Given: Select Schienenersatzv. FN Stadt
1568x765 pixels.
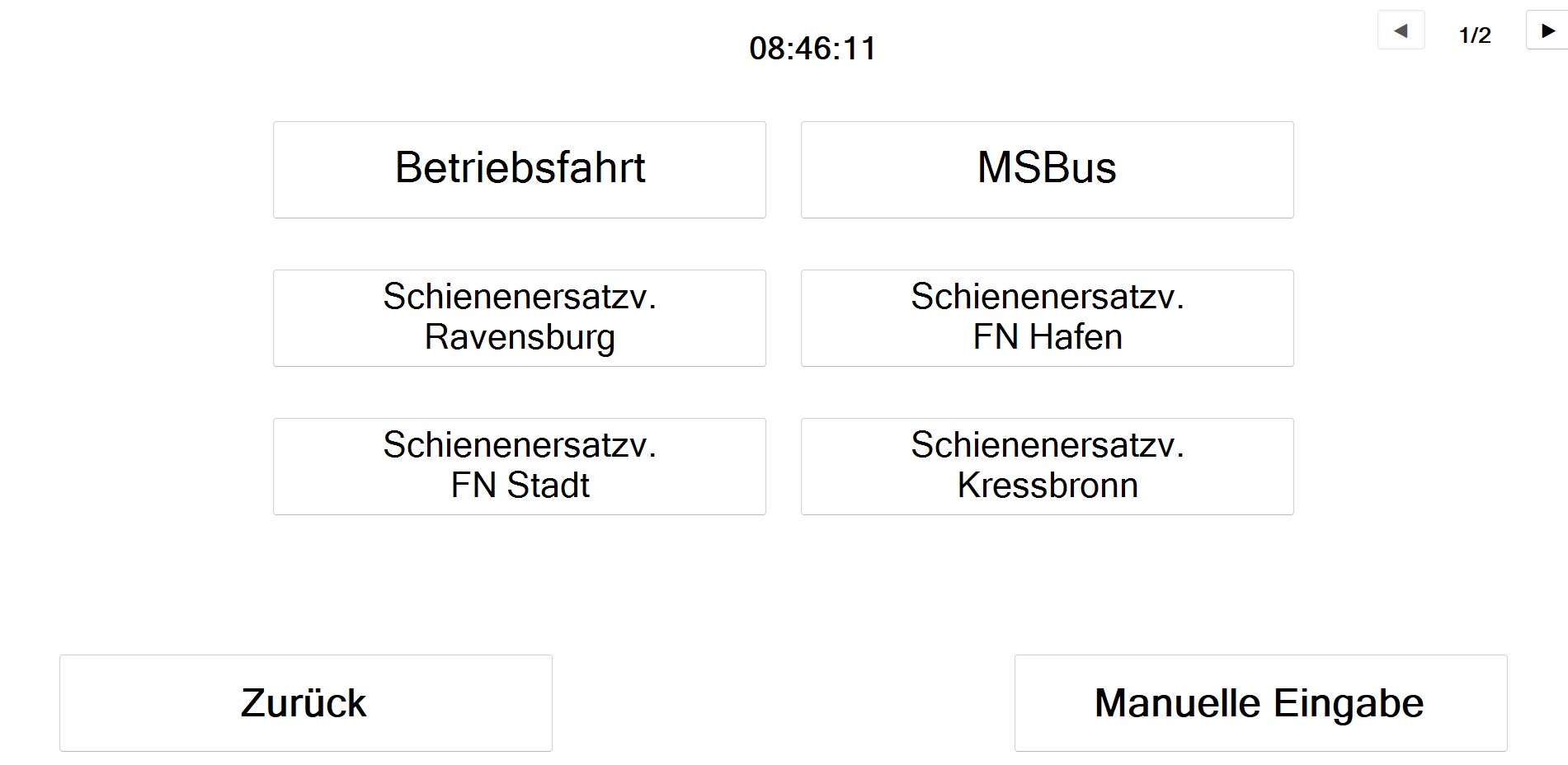Looking at the screenshot, I should click(519, 466).
